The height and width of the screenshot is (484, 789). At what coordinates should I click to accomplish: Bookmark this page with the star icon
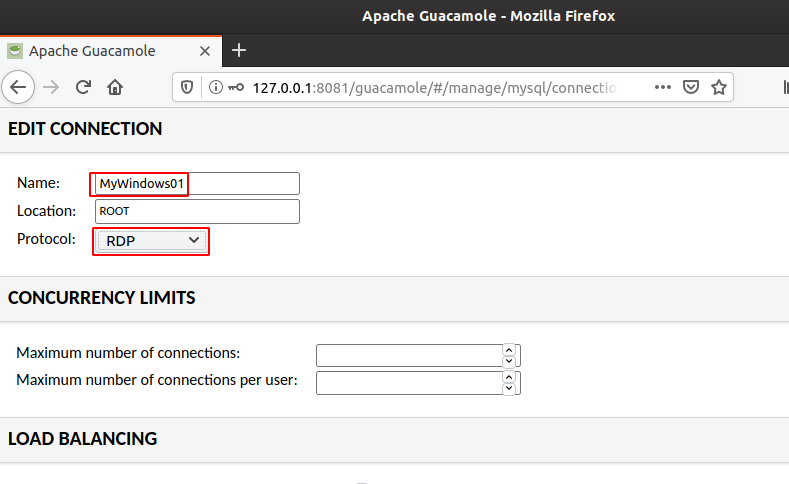tap(719, 87)
